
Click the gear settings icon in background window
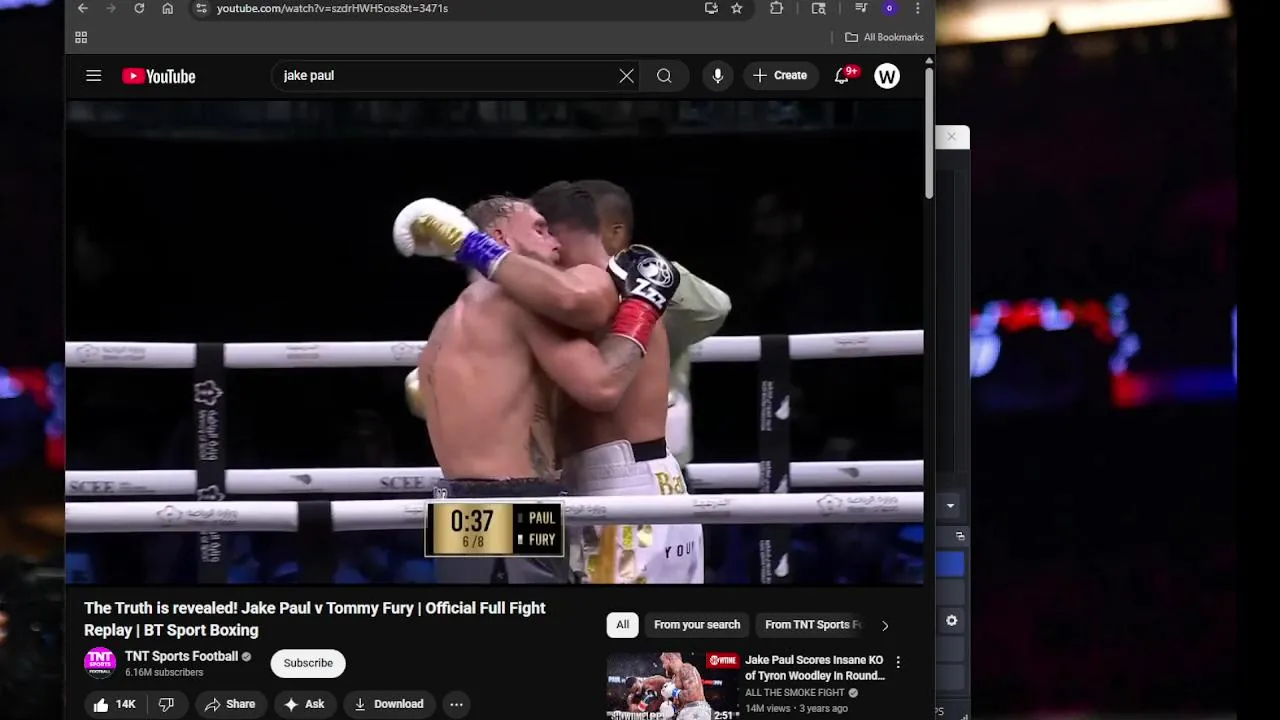(952, 621)
